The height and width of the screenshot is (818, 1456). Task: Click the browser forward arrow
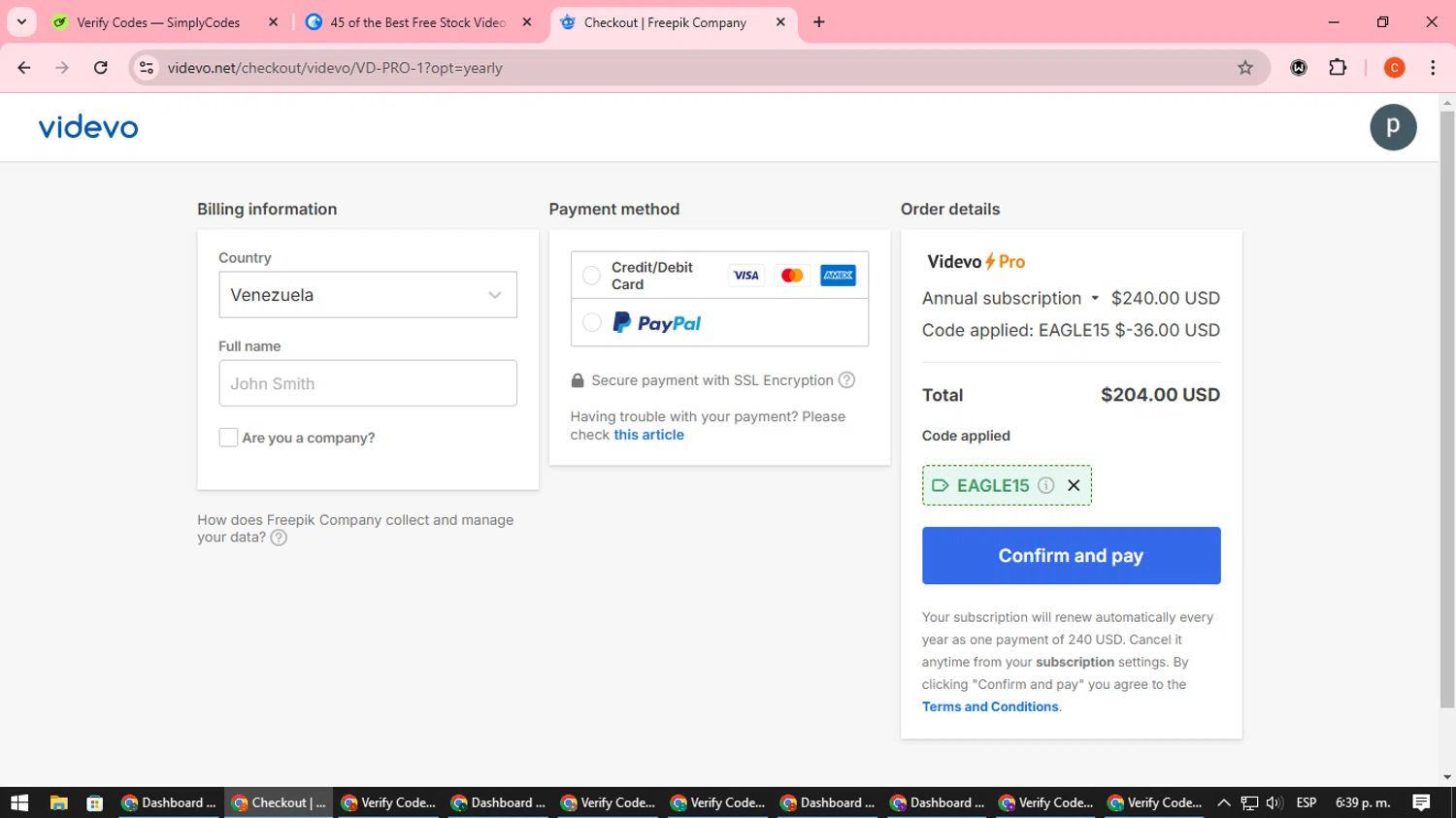point(62,68)
